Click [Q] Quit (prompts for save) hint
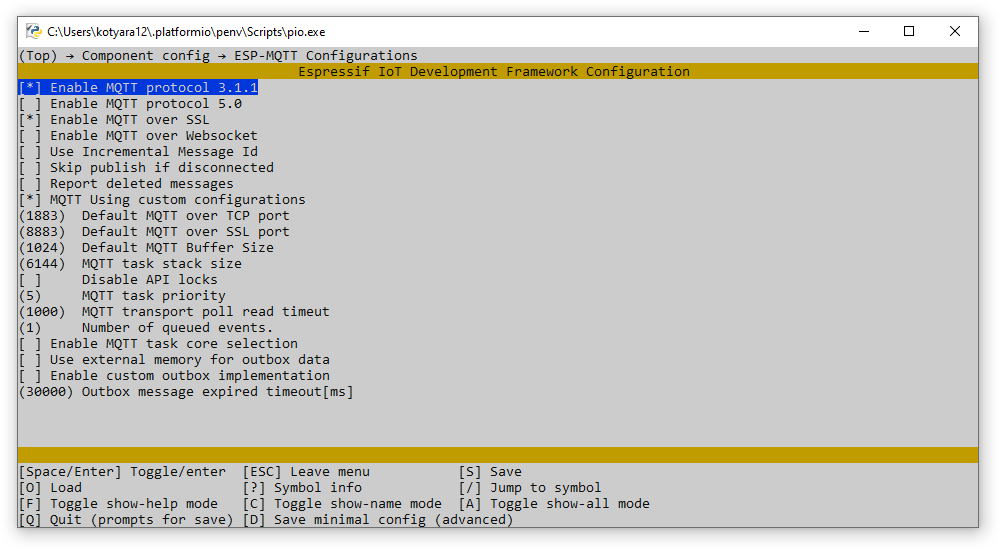 coord(126,519)
